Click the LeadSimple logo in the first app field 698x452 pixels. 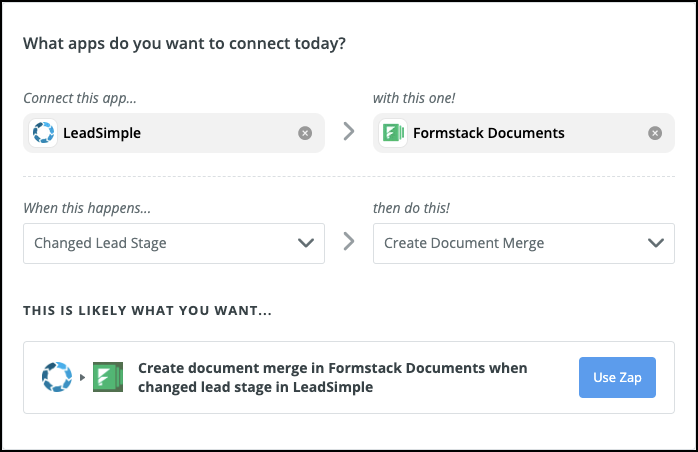43,133
